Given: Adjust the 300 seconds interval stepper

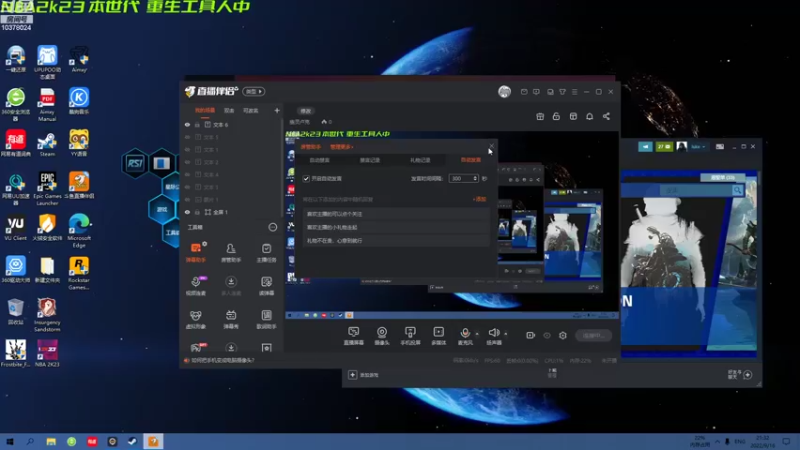Looking at the screenshot, I should pyautogui.click(x=475, y=179).
